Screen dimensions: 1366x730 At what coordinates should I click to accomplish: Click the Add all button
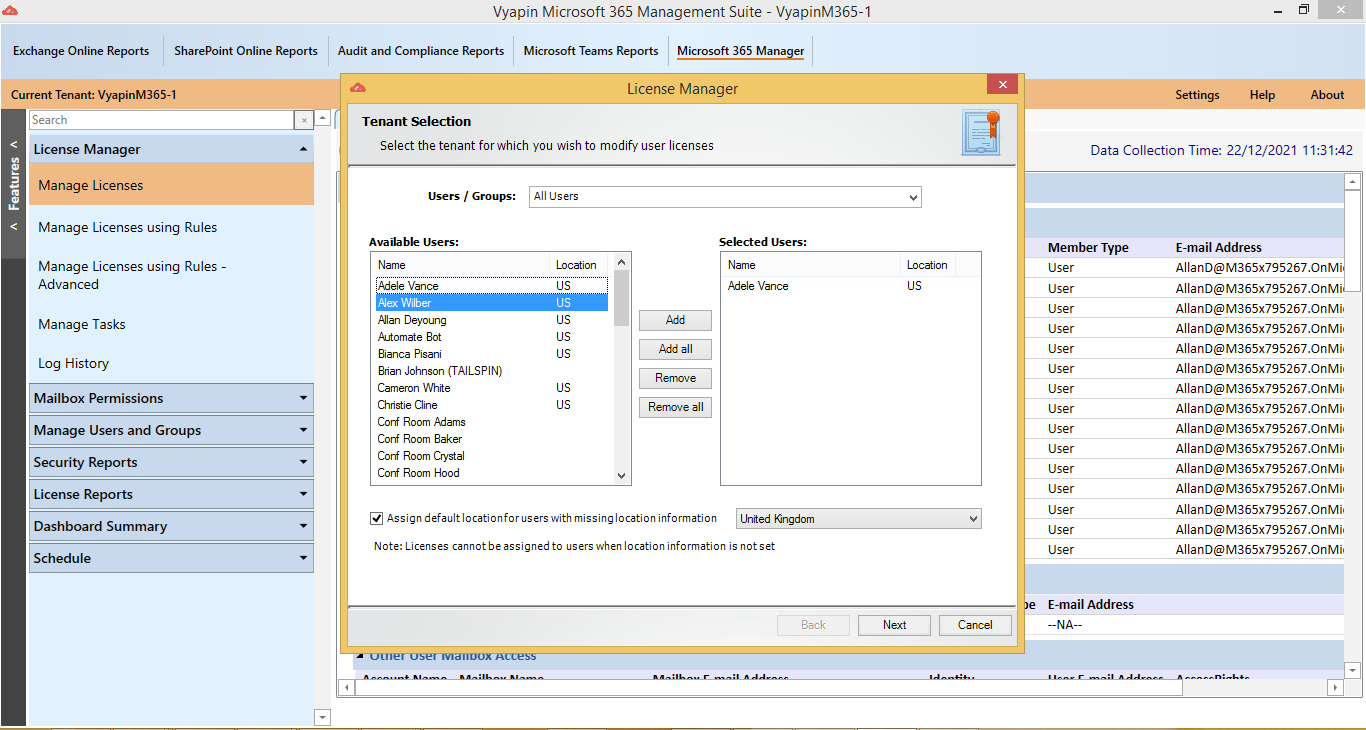click(675, 349)
